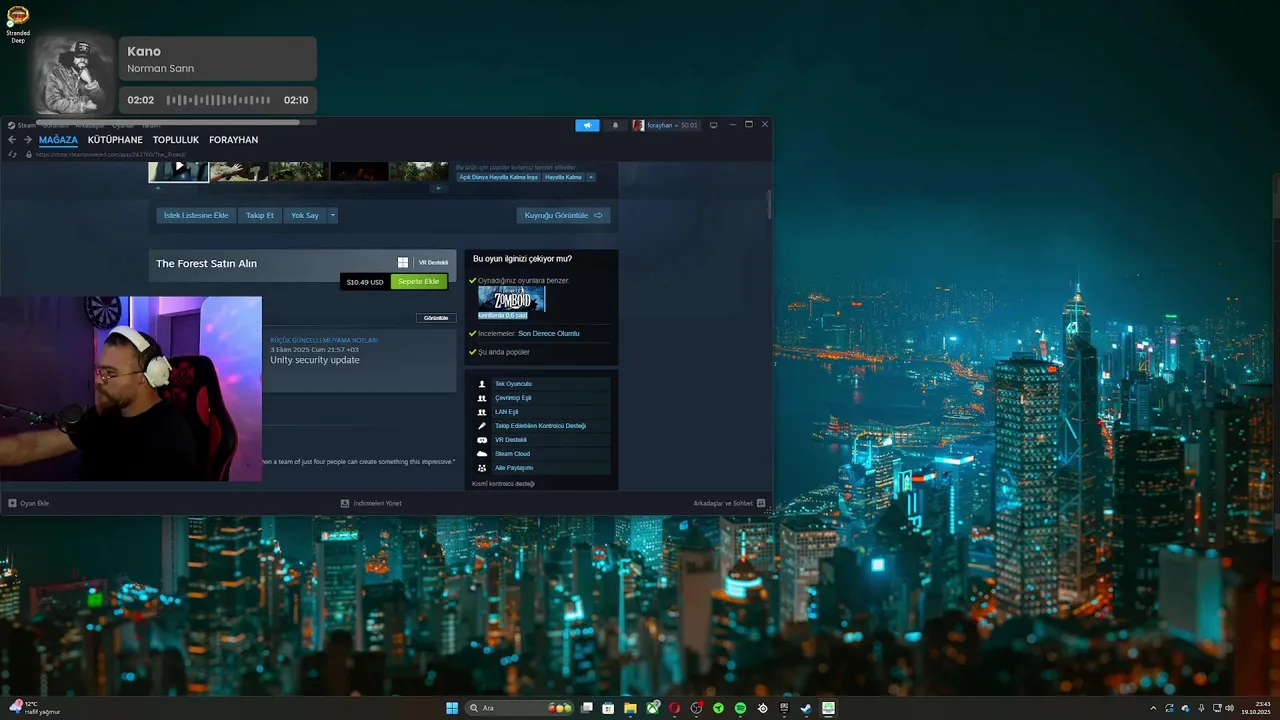Go forward with Steam's forward arrow
This screenshot has height=720, width=1280.
tap(28, 140)
